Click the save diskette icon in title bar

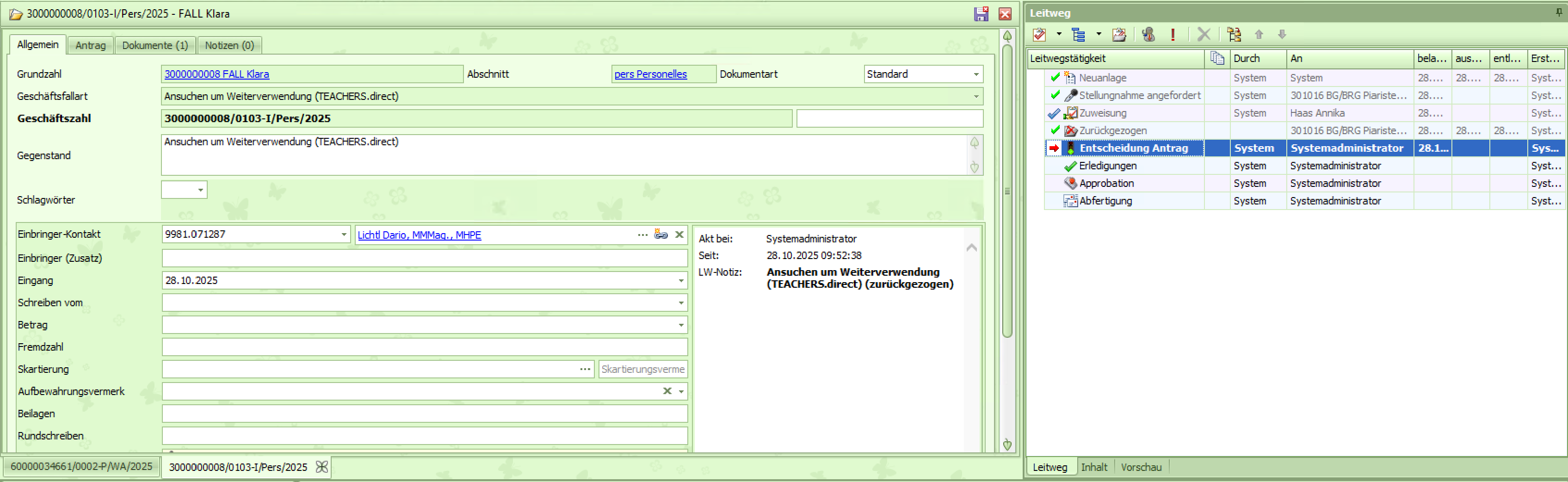point(981,14)
